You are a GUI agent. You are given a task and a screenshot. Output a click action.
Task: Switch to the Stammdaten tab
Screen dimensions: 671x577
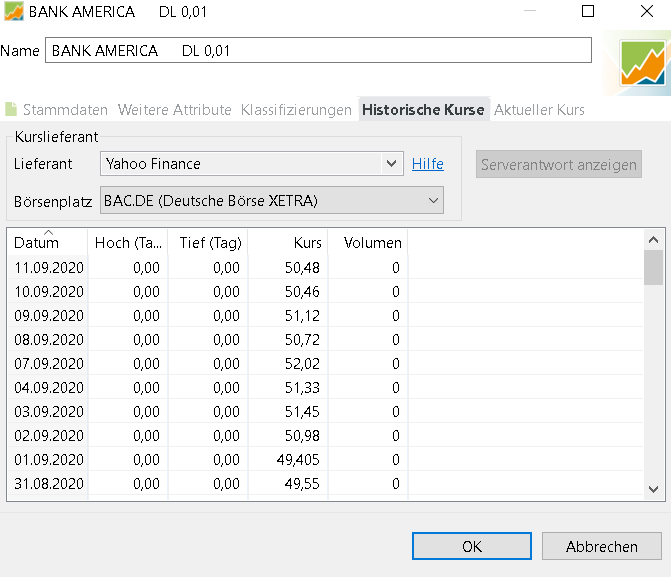pyautogui.click(x=66, y=110)
